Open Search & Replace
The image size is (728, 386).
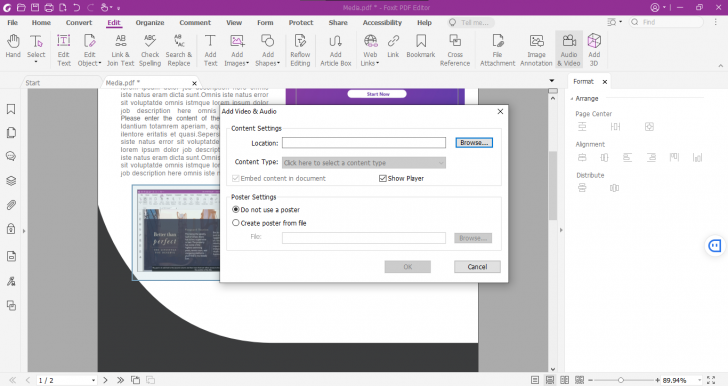(179, 50)
